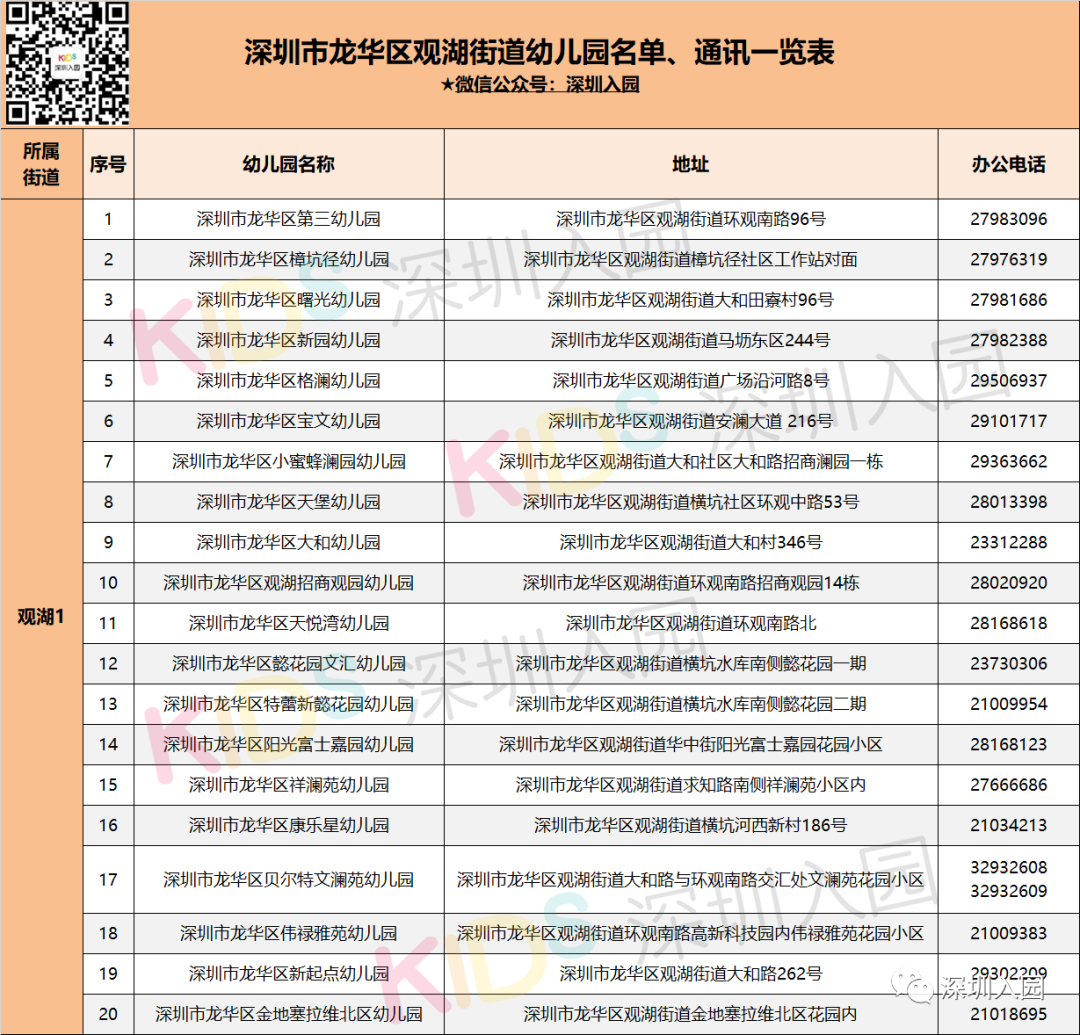Viewport: 1080px width, 1035px height.
Task: Click 深圳市龙华区第三幼儿园 name cell
Action: tap(289, 219)
